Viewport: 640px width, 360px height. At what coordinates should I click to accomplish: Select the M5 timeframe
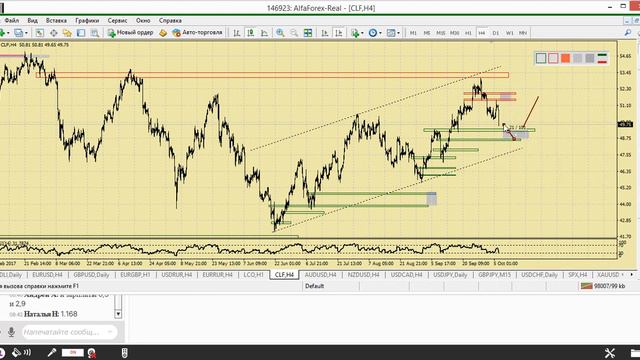pos(427,33)
